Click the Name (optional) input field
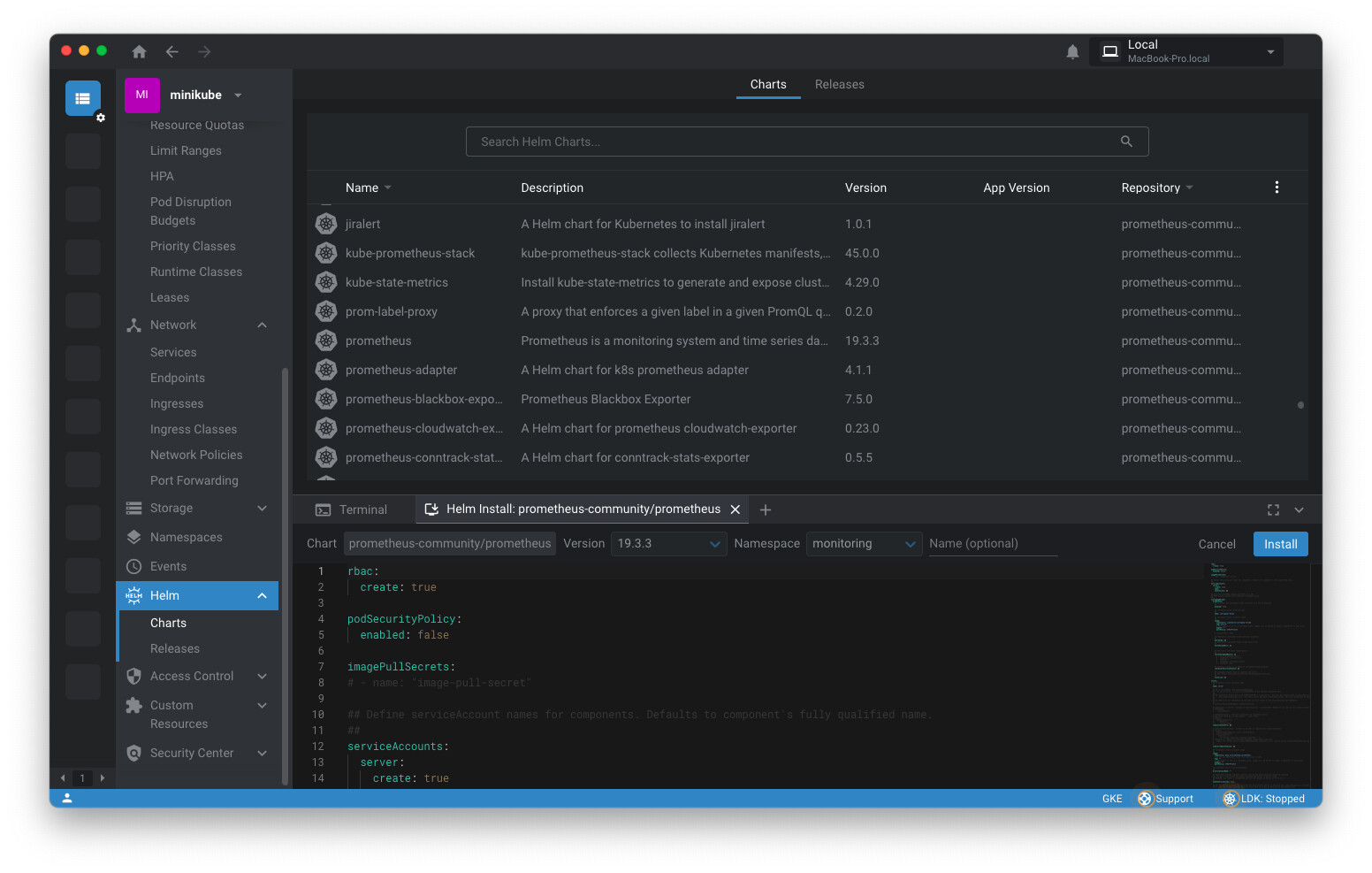The height and width of the screenshot is (873, 1372). pos(993,544)
